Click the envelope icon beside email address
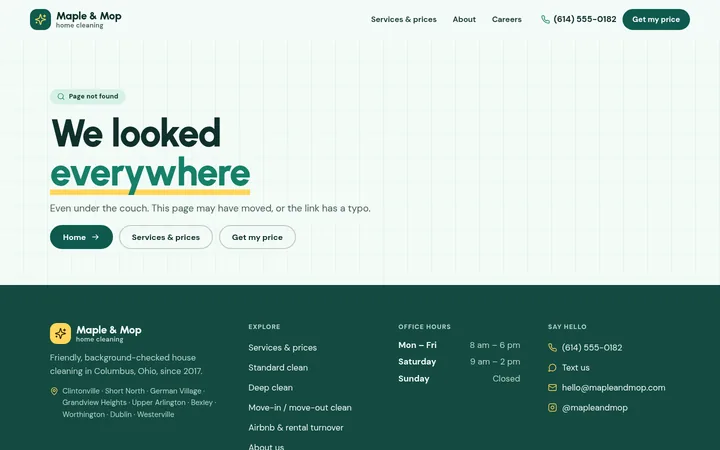Viewport: 720px width, 450px height. 552,388
